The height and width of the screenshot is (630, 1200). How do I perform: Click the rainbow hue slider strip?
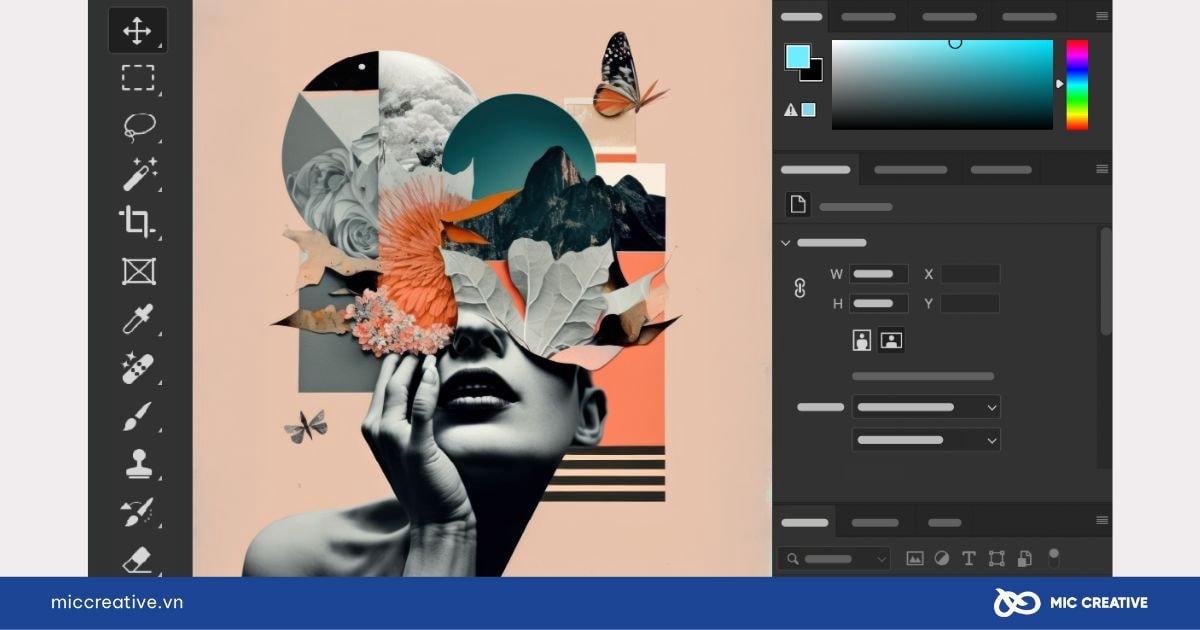click(1077, 85)
